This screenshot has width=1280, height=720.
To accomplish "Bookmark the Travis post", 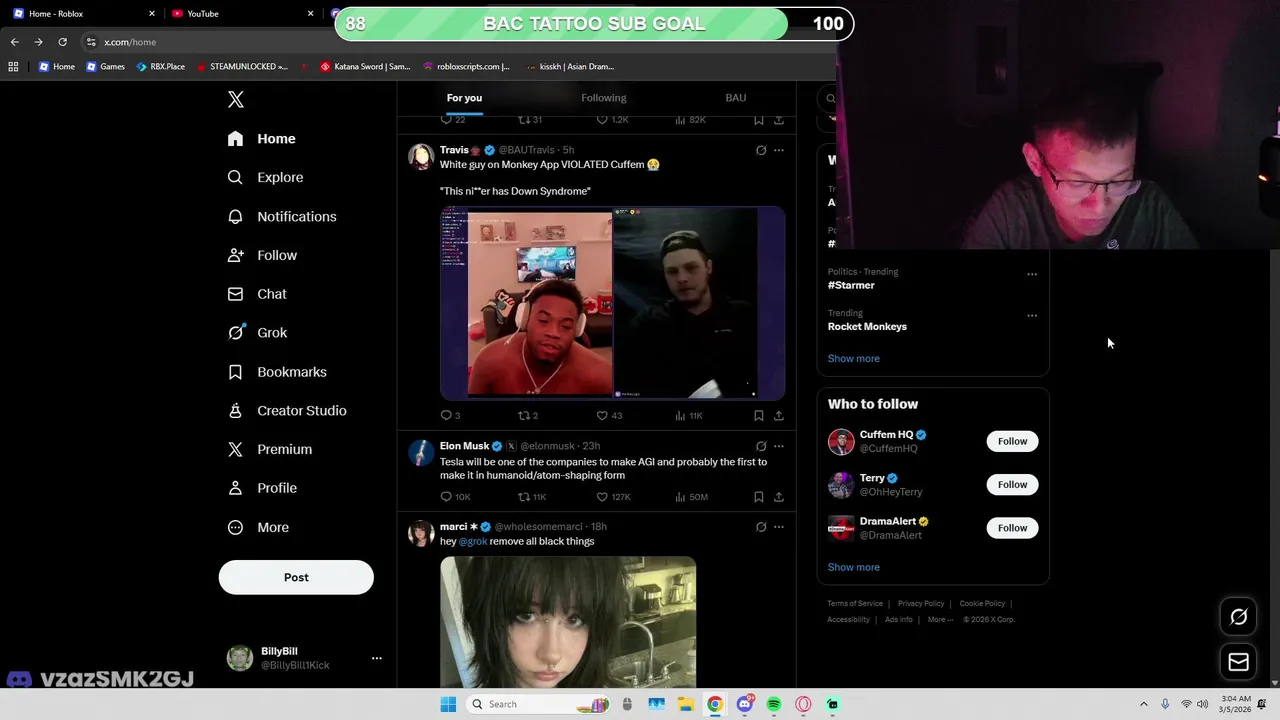I will coord(759,415).
